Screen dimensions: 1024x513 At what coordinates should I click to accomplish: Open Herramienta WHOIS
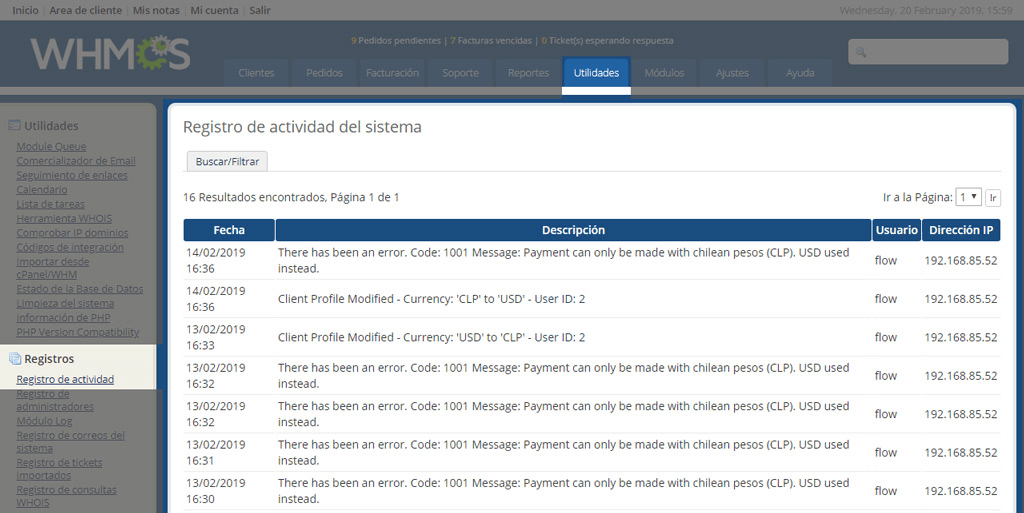64,218
